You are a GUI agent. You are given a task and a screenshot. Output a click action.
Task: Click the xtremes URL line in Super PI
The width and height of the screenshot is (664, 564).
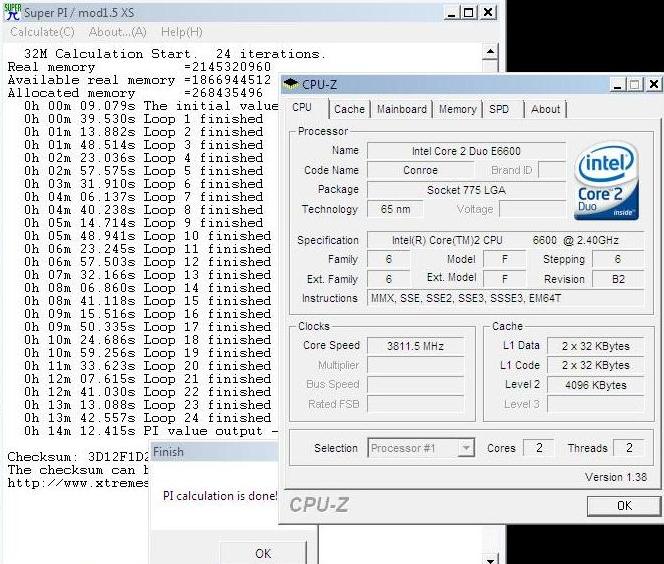click(x=78, y=483)
